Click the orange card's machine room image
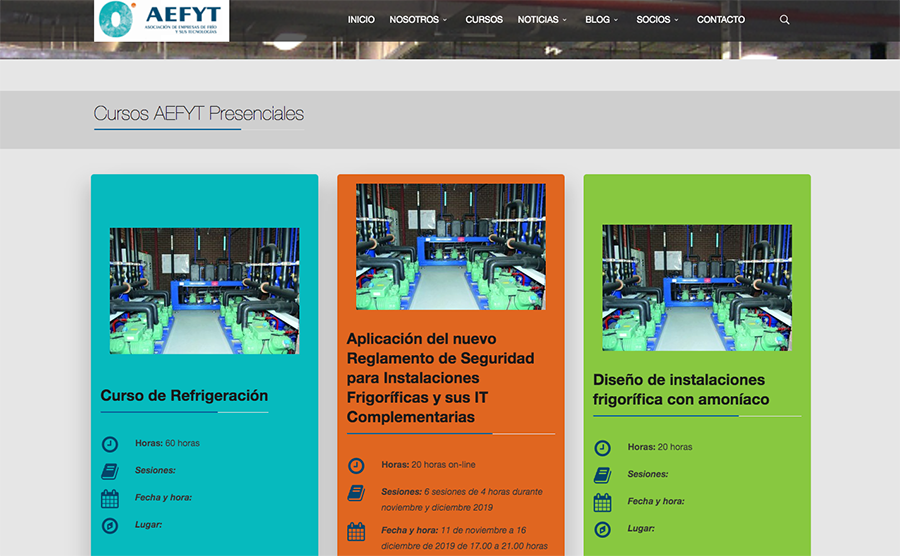 451,247
